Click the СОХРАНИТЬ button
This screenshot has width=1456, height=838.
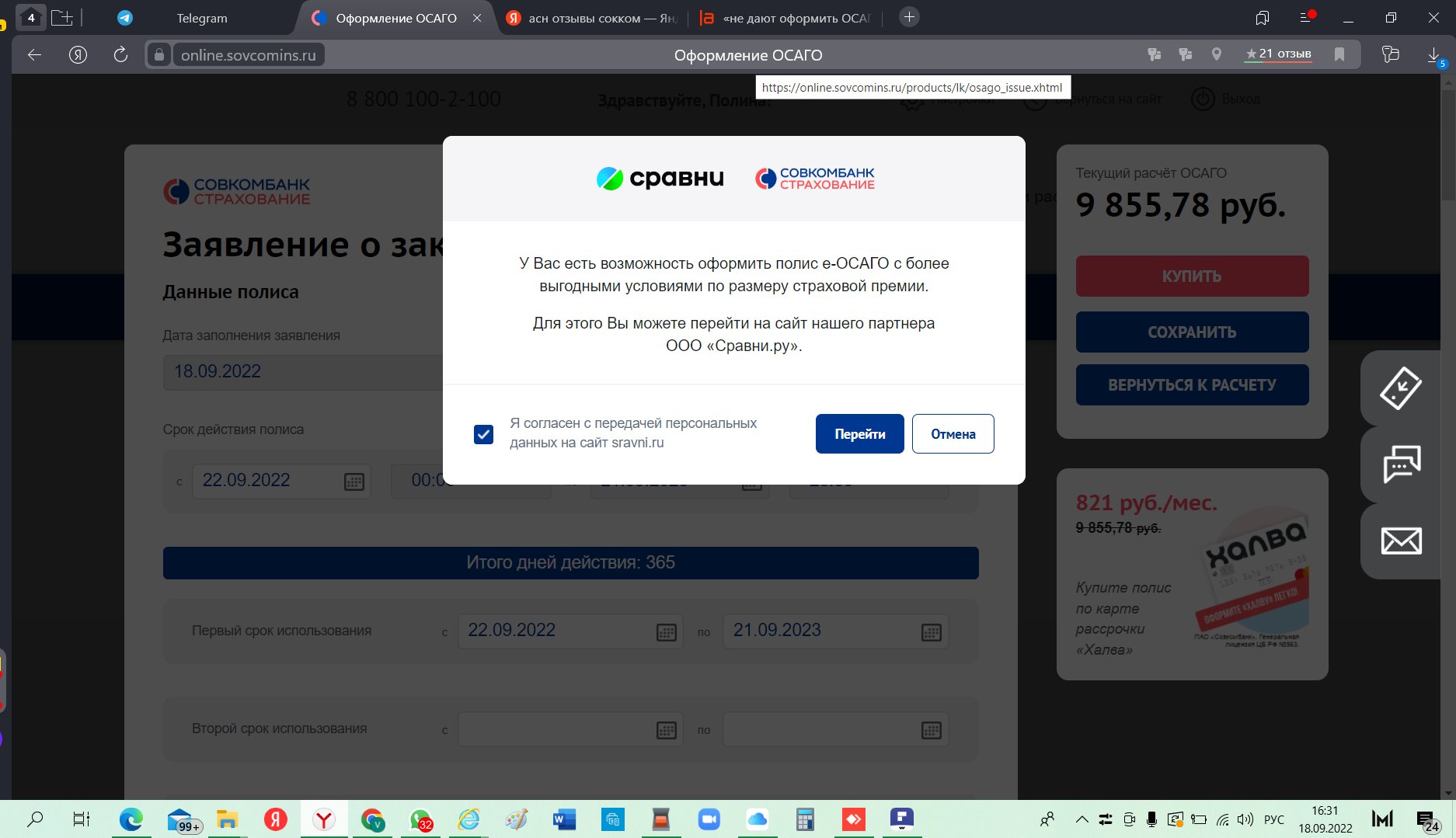1192,332
